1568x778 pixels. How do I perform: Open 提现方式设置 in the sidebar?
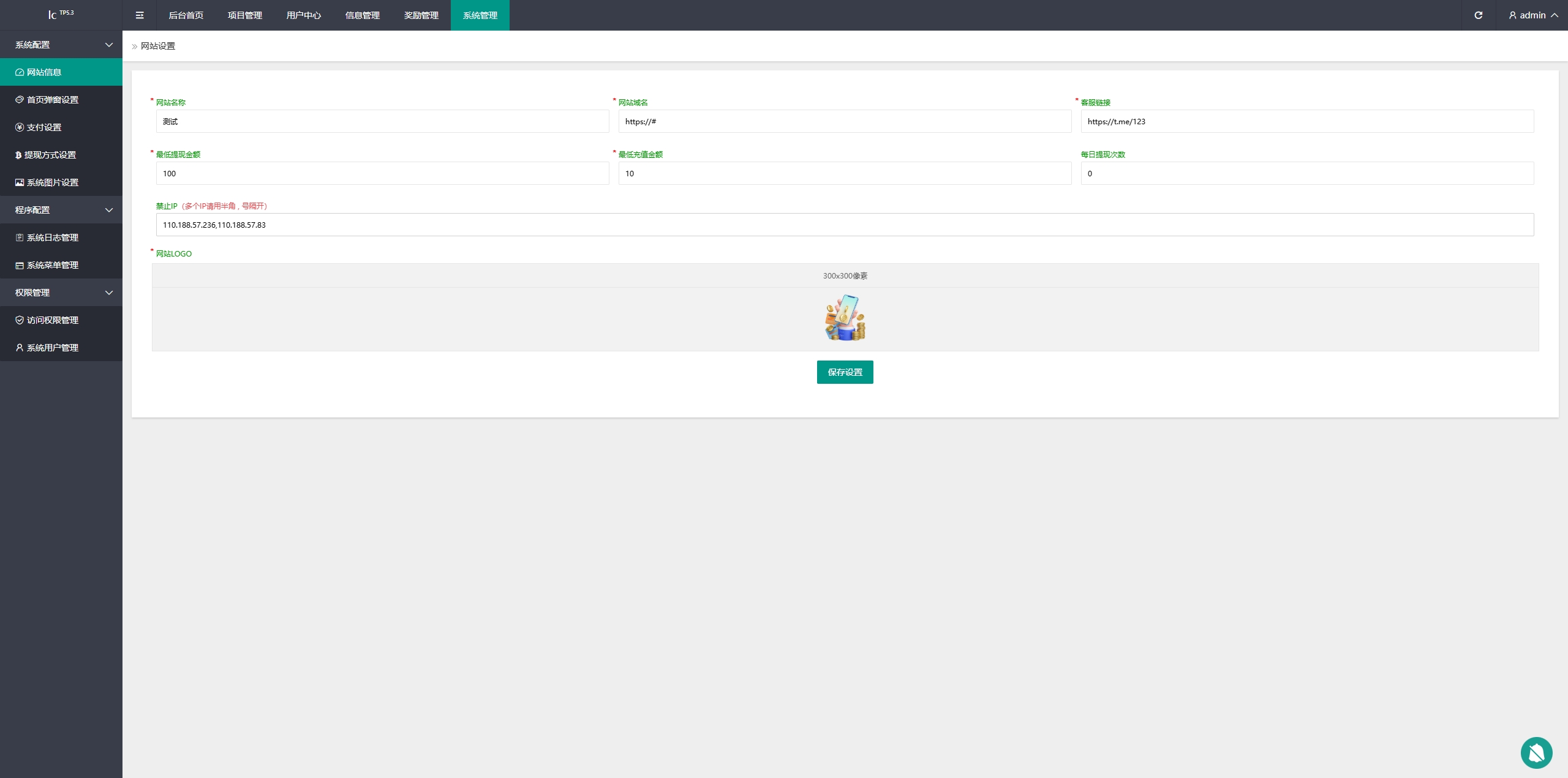(x=61, y=155)
